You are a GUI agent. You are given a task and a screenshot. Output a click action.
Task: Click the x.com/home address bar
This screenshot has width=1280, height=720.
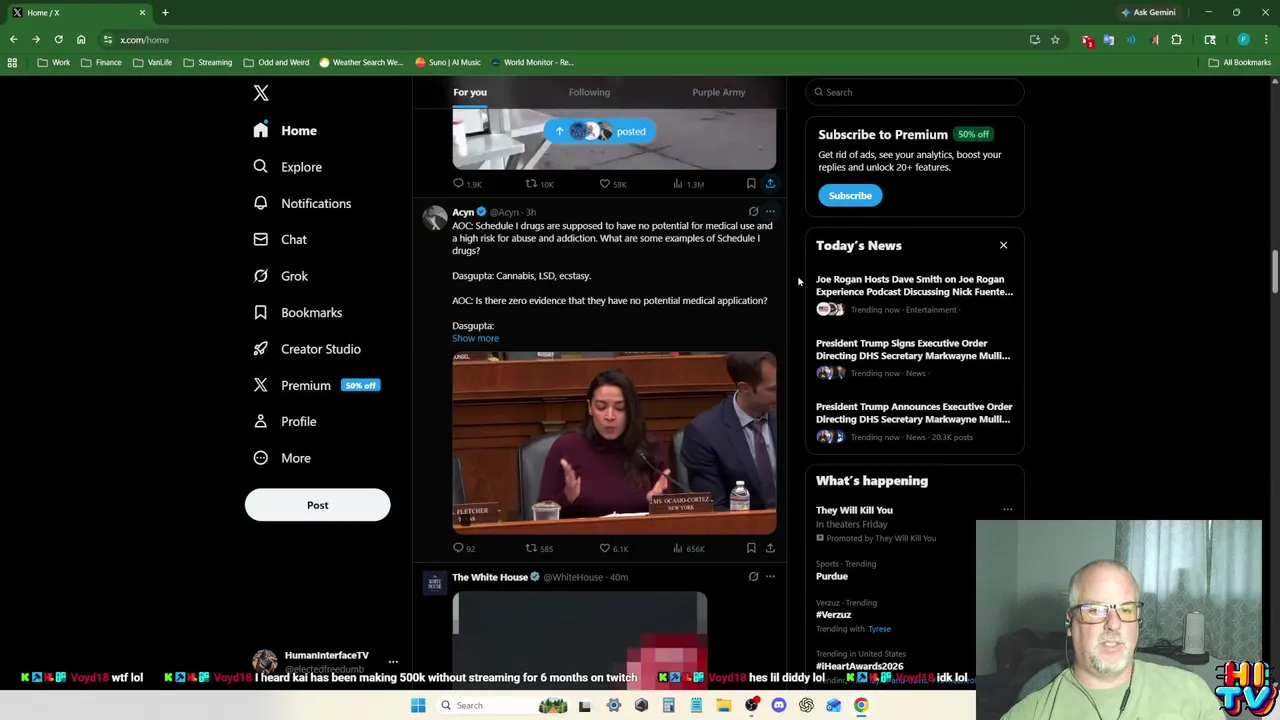[560, 40]
